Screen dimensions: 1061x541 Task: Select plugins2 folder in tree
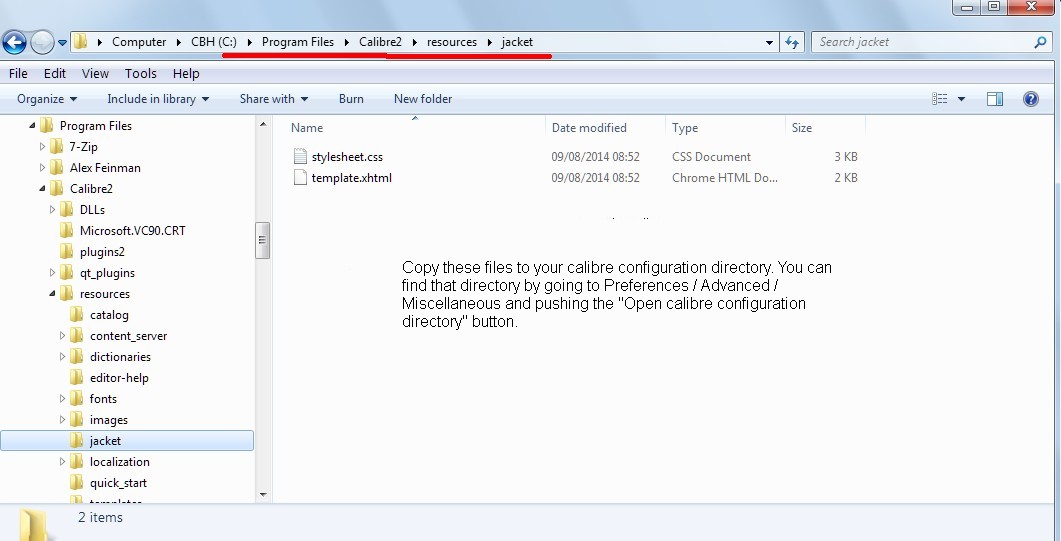coord(102,252)
